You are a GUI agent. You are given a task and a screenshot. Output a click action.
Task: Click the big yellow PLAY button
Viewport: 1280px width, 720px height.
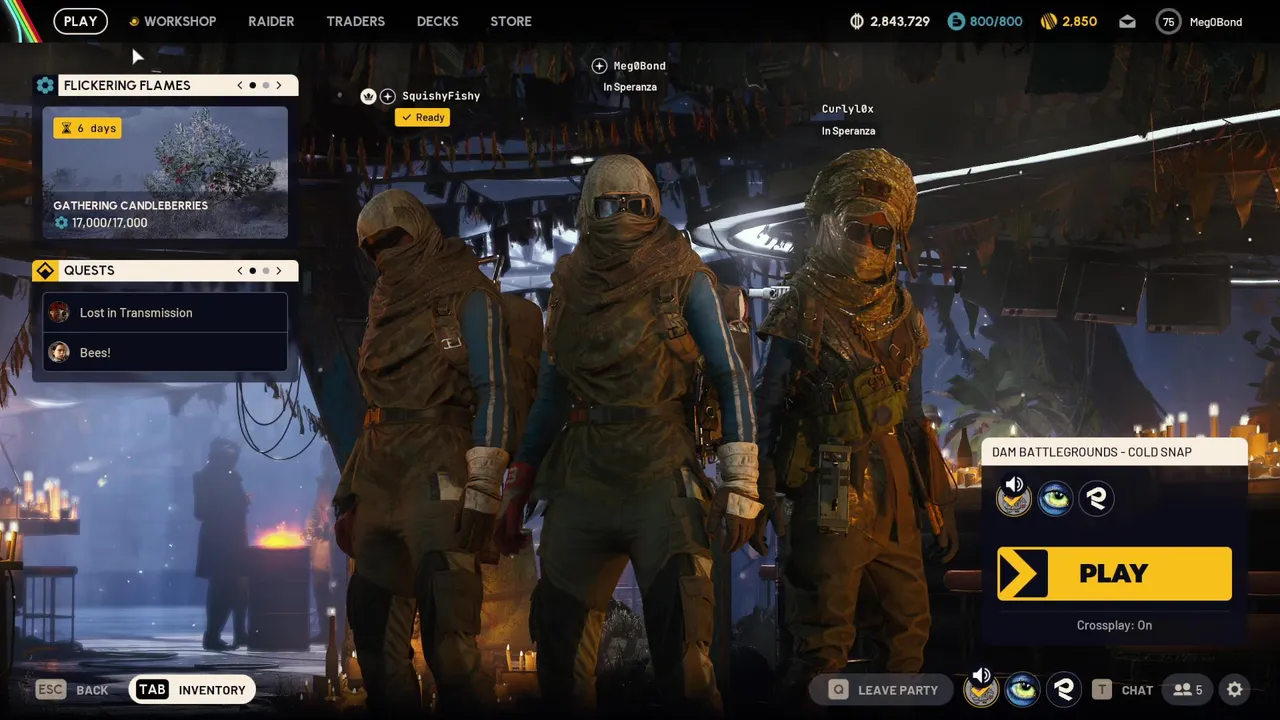pos(1114,573)
